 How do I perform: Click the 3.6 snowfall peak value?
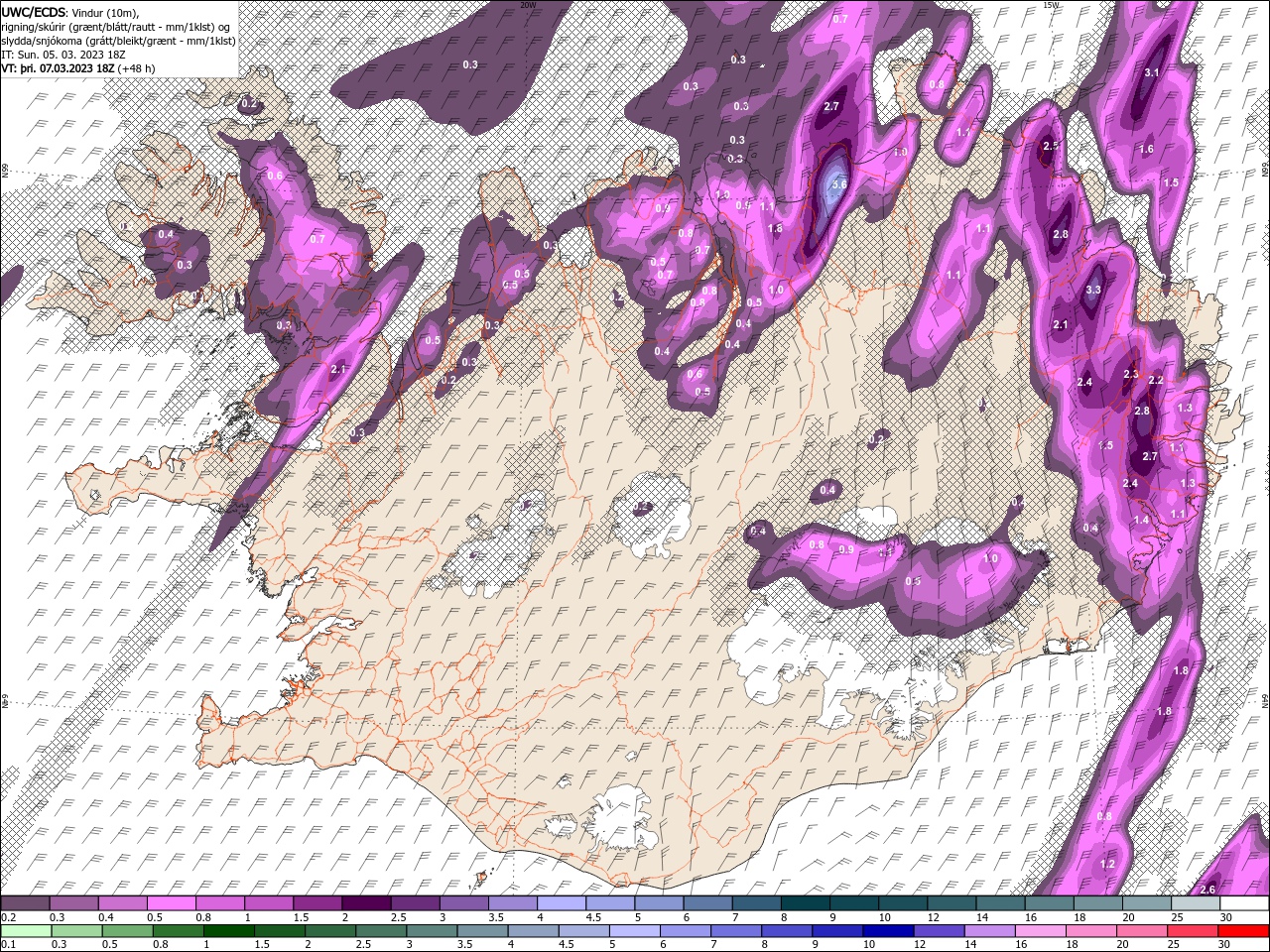pos(838,184)
